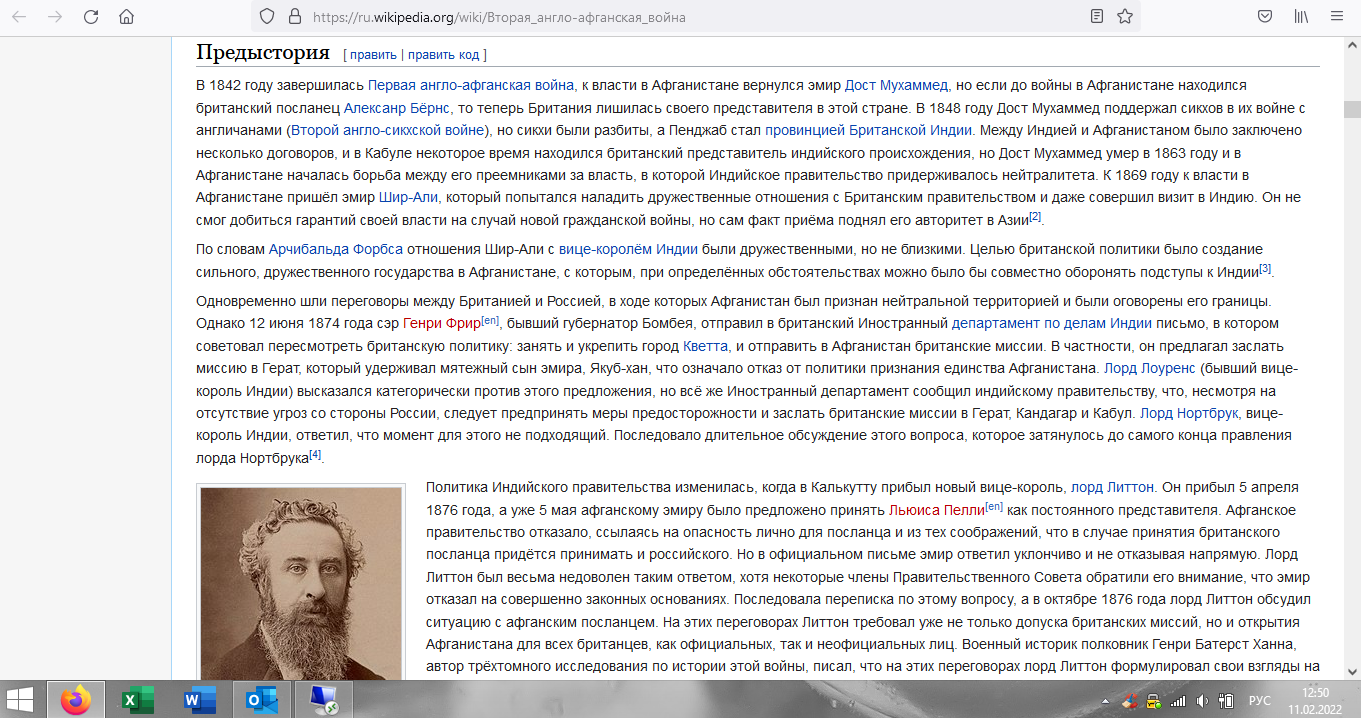The image size is (1366, 718).
Task: Open Word from taskbar
Action: [200, 700]
